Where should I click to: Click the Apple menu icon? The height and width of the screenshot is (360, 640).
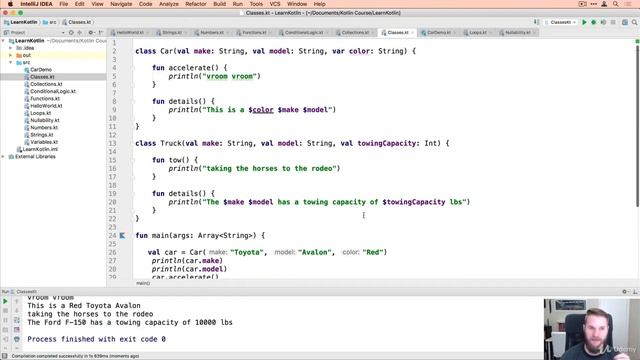click(10, 4)
